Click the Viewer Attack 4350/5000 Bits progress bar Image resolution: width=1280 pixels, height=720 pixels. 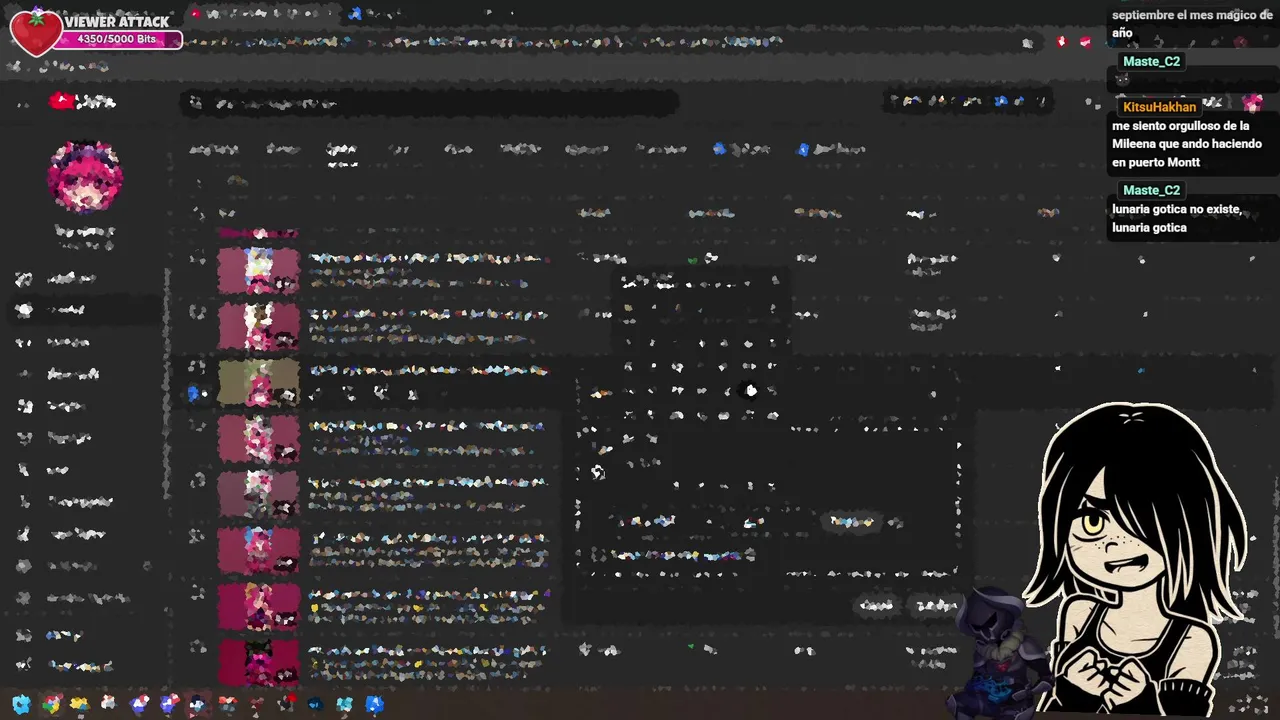click(x=117, y=39)
